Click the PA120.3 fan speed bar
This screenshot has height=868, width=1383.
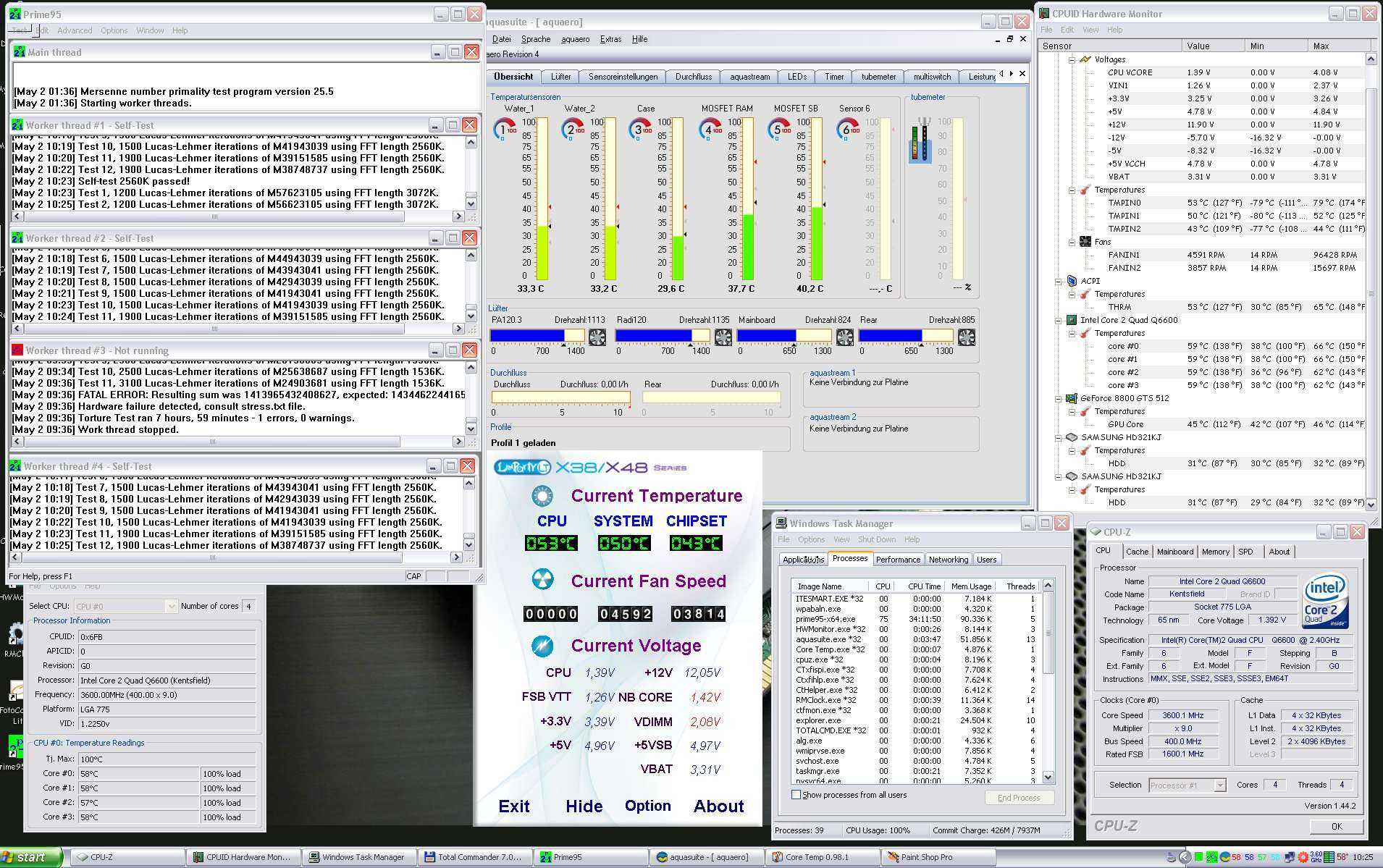click(537, 335)
